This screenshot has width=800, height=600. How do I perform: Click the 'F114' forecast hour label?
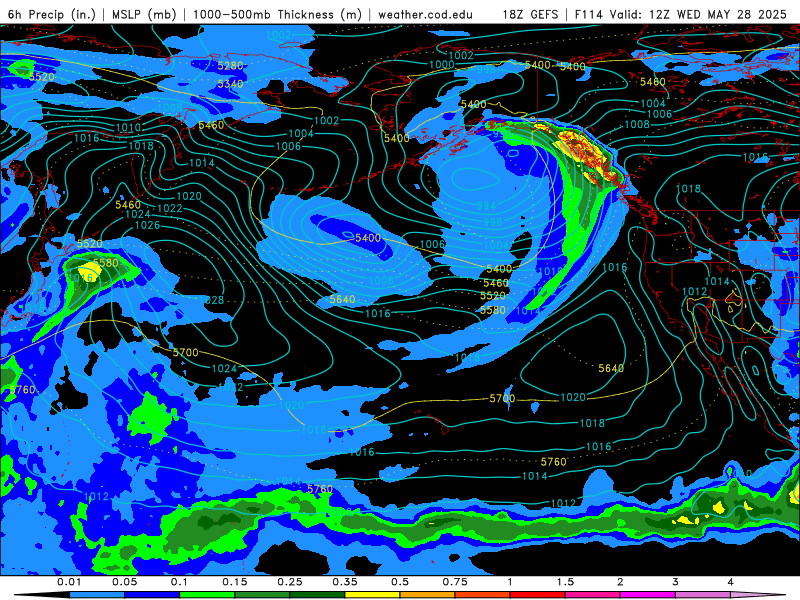[x=590, y=14]
